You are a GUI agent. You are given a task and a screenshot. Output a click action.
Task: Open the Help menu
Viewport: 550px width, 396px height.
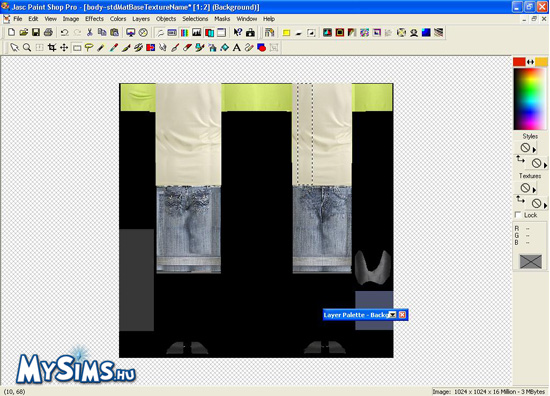269,19
